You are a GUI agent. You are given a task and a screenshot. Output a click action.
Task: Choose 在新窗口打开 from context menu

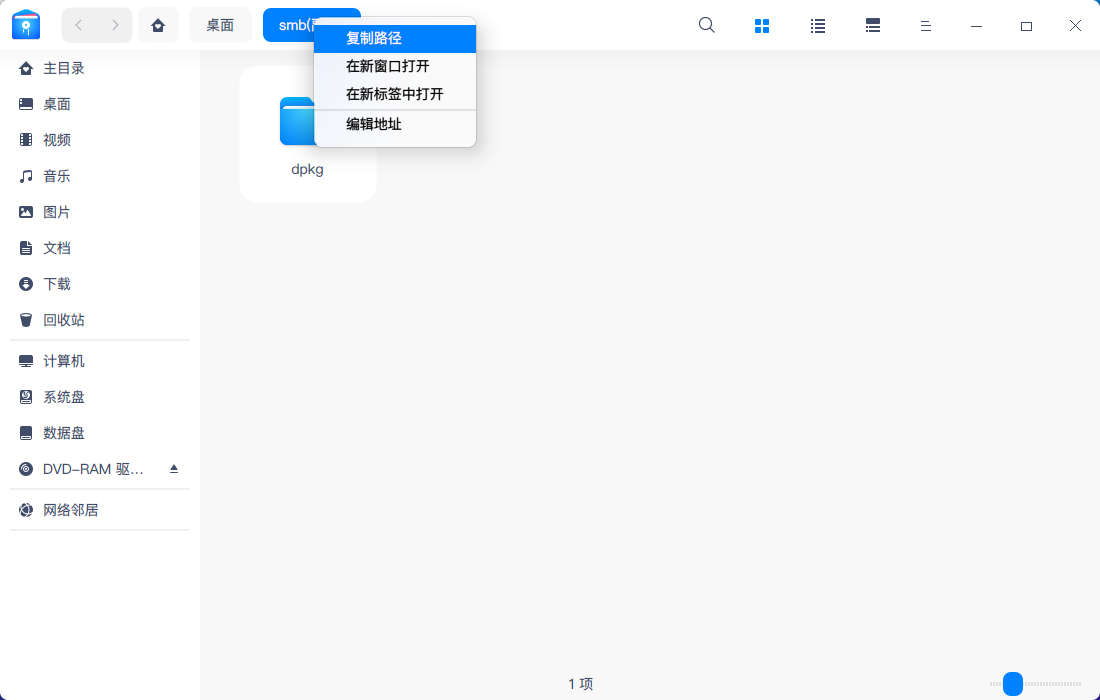(x=395, y=67)
